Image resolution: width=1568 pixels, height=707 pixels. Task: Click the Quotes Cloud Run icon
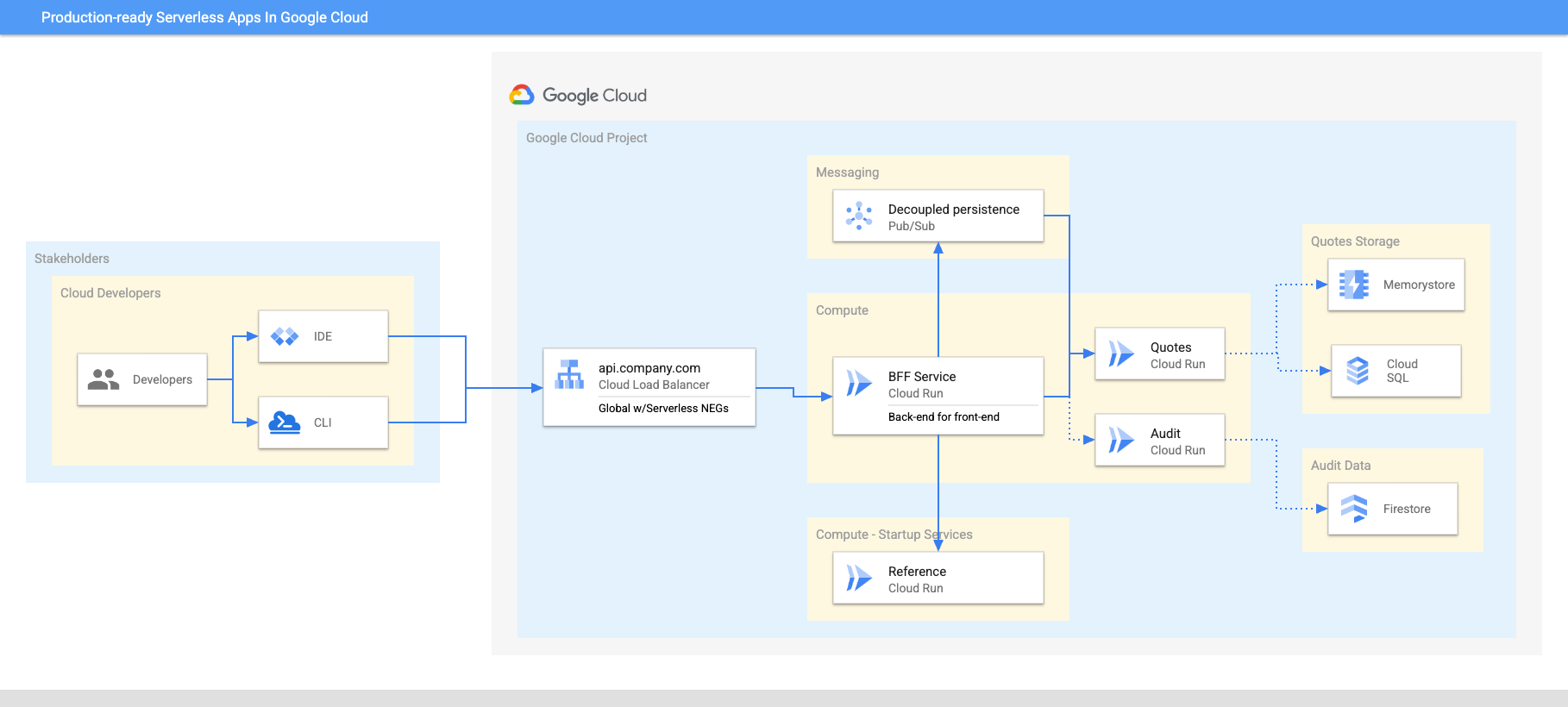(1121, 353)
